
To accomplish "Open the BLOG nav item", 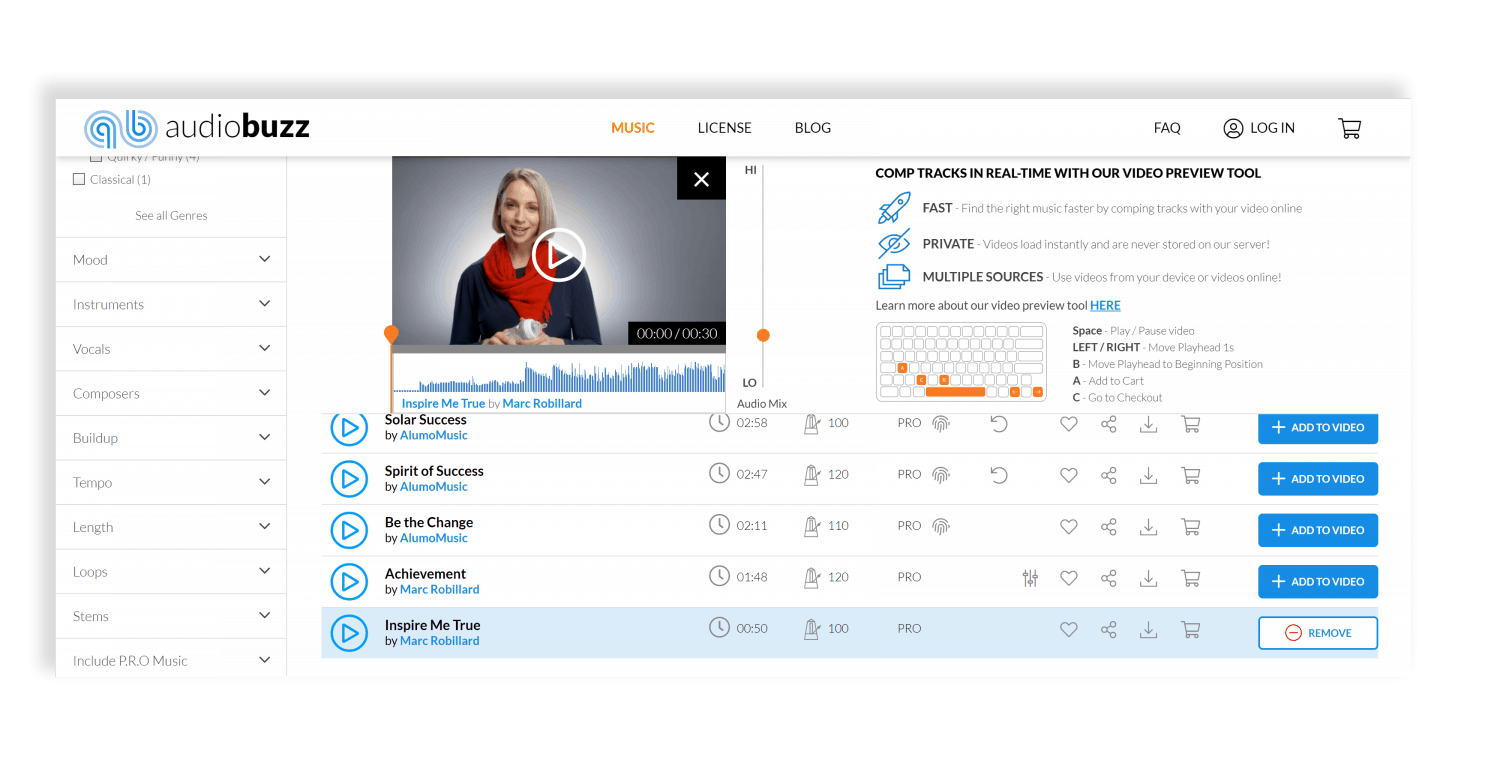I will (813, 128).
